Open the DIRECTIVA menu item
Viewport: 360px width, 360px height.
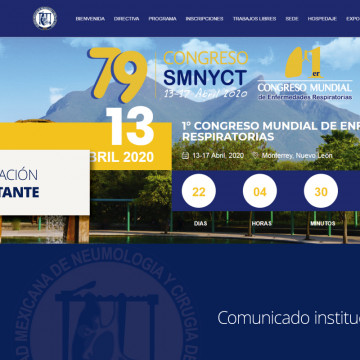click(x=127, y=19)
